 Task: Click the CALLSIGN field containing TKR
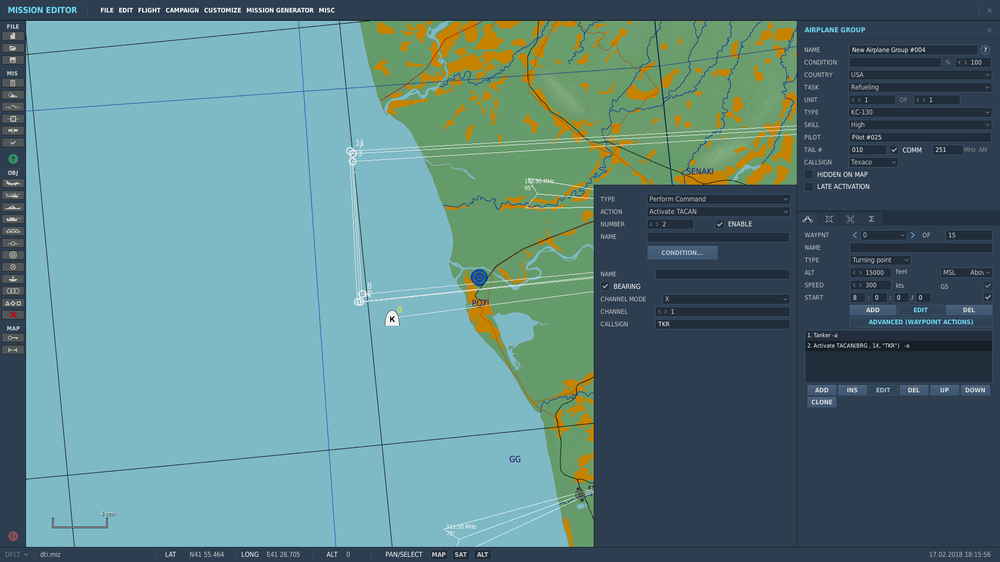(722, 324)
